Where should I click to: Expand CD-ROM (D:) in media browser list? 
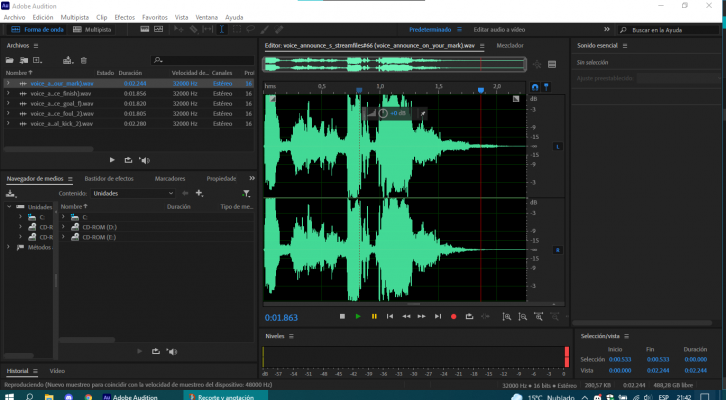63,227
